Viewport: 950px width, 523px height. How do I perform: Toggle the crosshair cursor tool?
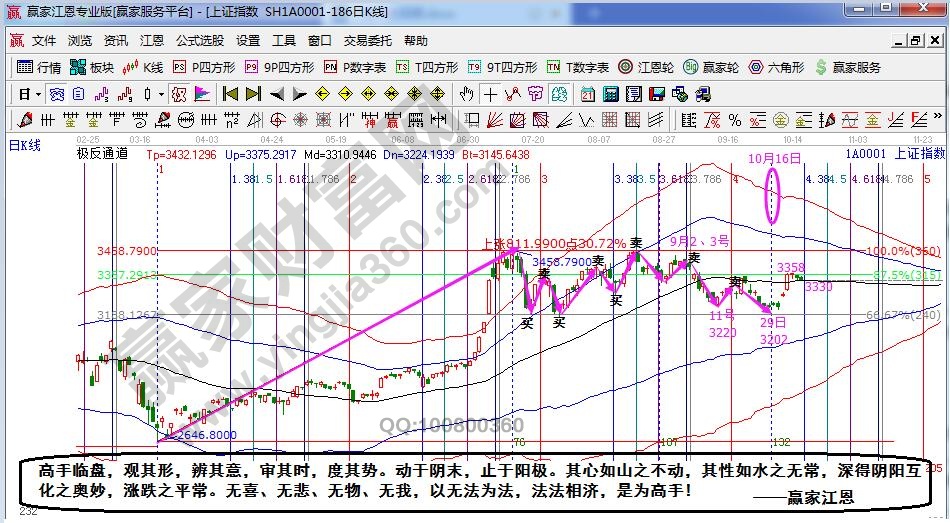[490, 94]
